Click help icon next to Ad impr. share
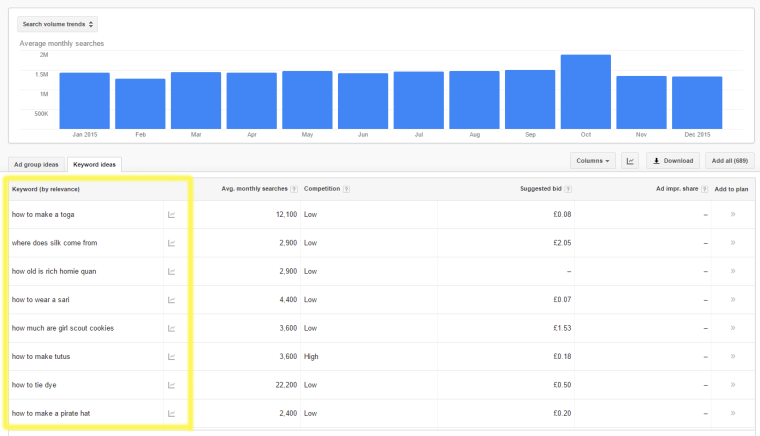 click(704, 189)
